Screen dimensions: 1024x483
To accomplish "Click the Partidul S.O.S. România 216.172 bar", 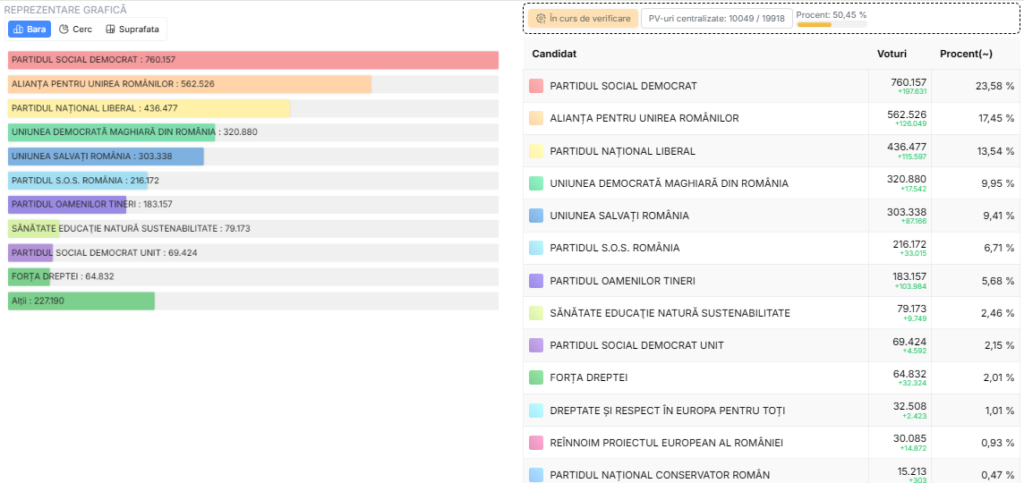I will tap(78, 180).
